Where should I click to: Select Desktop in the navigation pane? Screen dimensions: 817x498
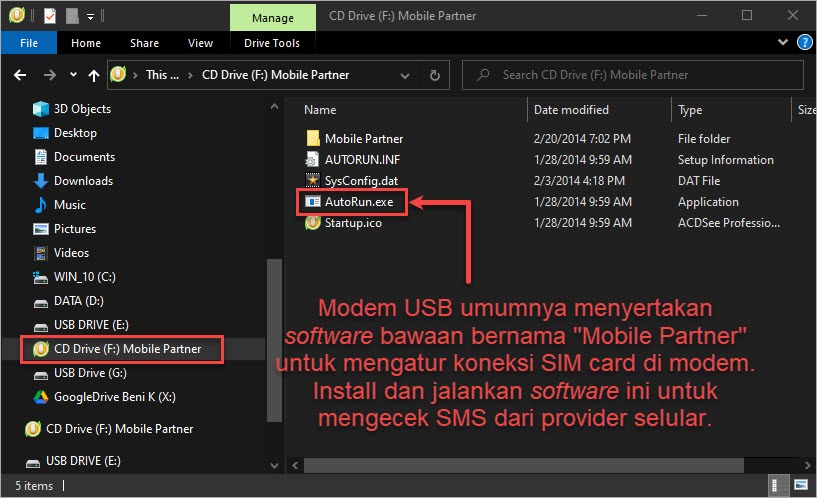pos(75,133)
